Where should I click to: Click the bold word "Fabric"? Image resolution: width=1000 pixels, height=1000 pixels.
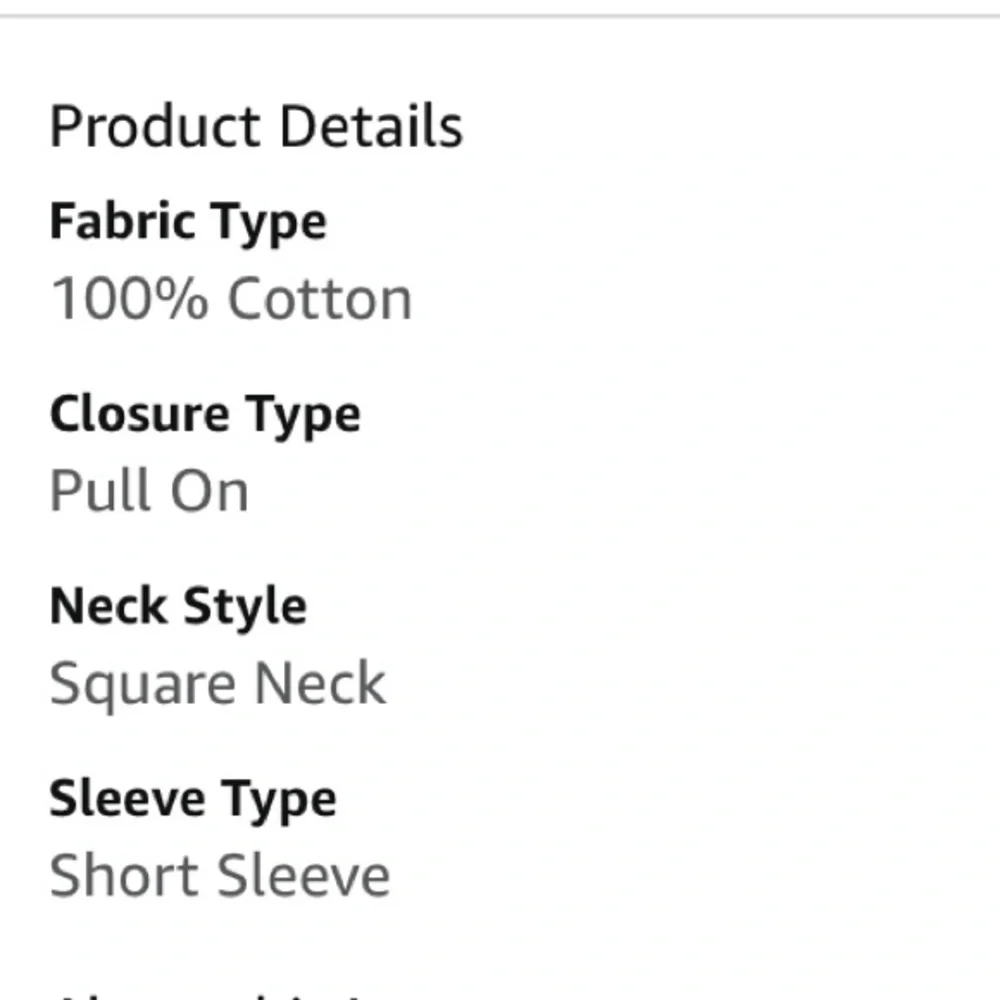(108, 221)
